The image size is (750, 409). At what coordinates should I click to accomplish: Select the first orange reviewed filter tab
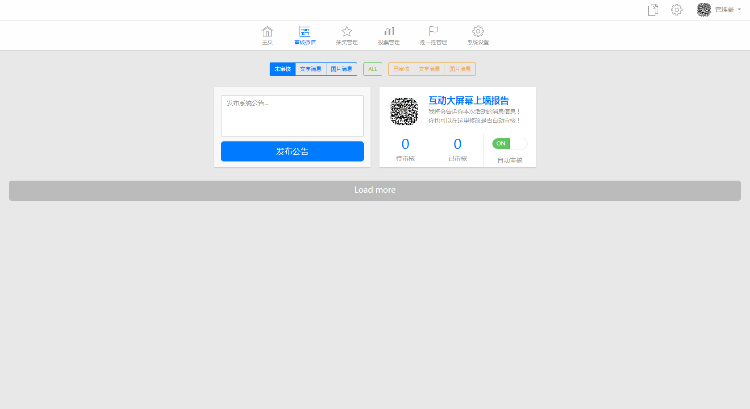401,69
